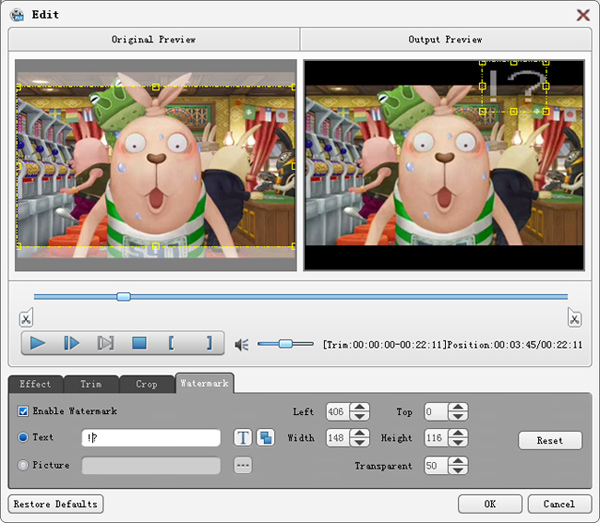Set trim start with left bracket icon
This screenshot has height=523, width=600.
click(171, 343)
